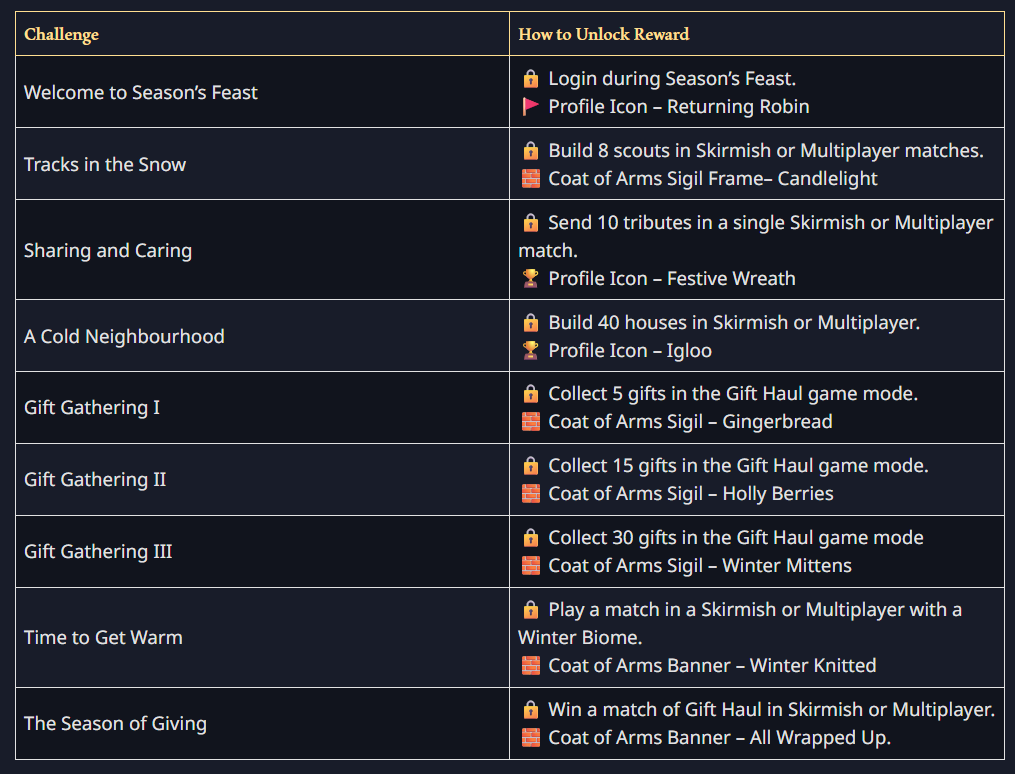Select the Tracks in the Snow challenge name
Viewport: 1015px width, 774px height.
[105, 164]
